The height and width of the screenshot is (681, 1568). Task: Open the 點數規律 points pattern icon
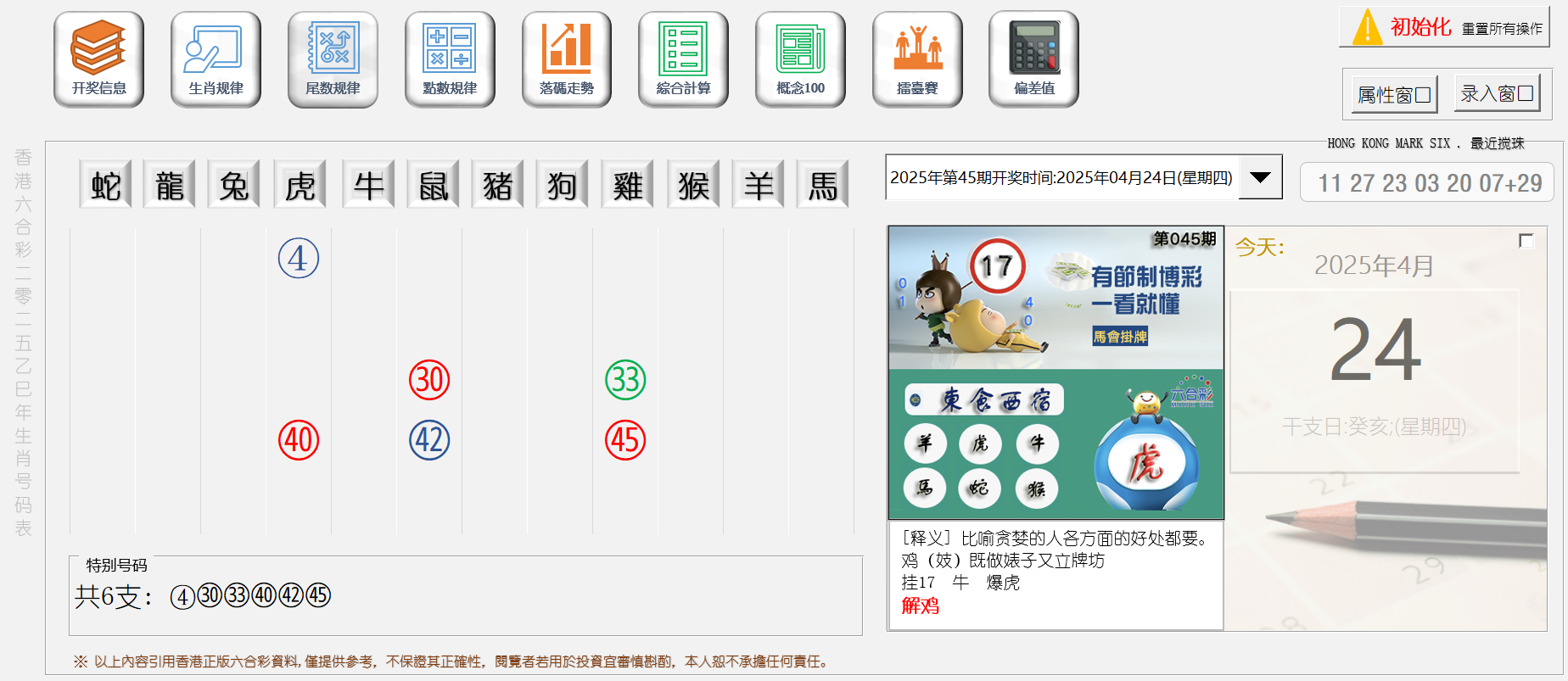pyautogui.click(x=450, y=59)
